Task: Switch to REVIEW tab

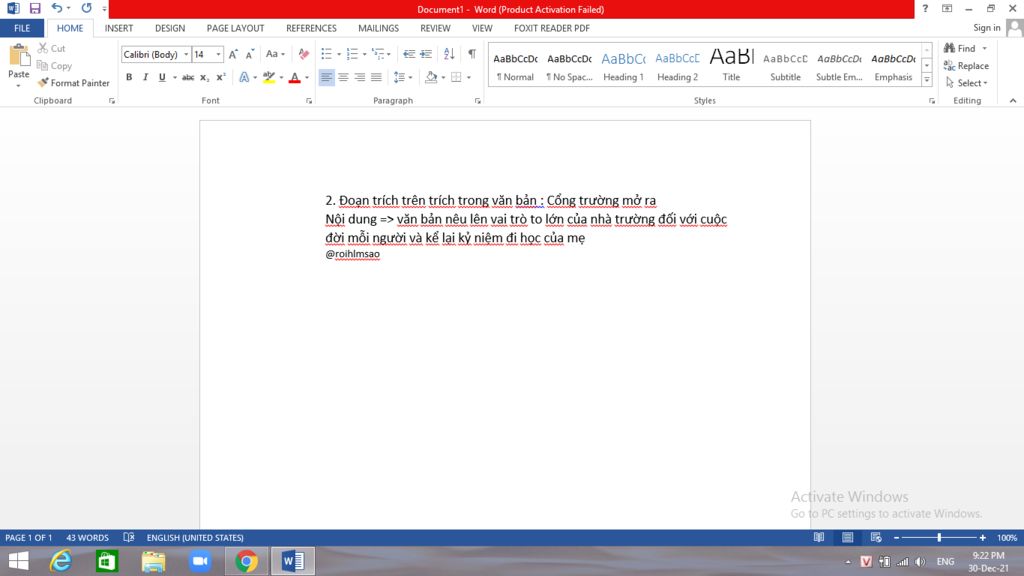Action: (x=435, y=28)
